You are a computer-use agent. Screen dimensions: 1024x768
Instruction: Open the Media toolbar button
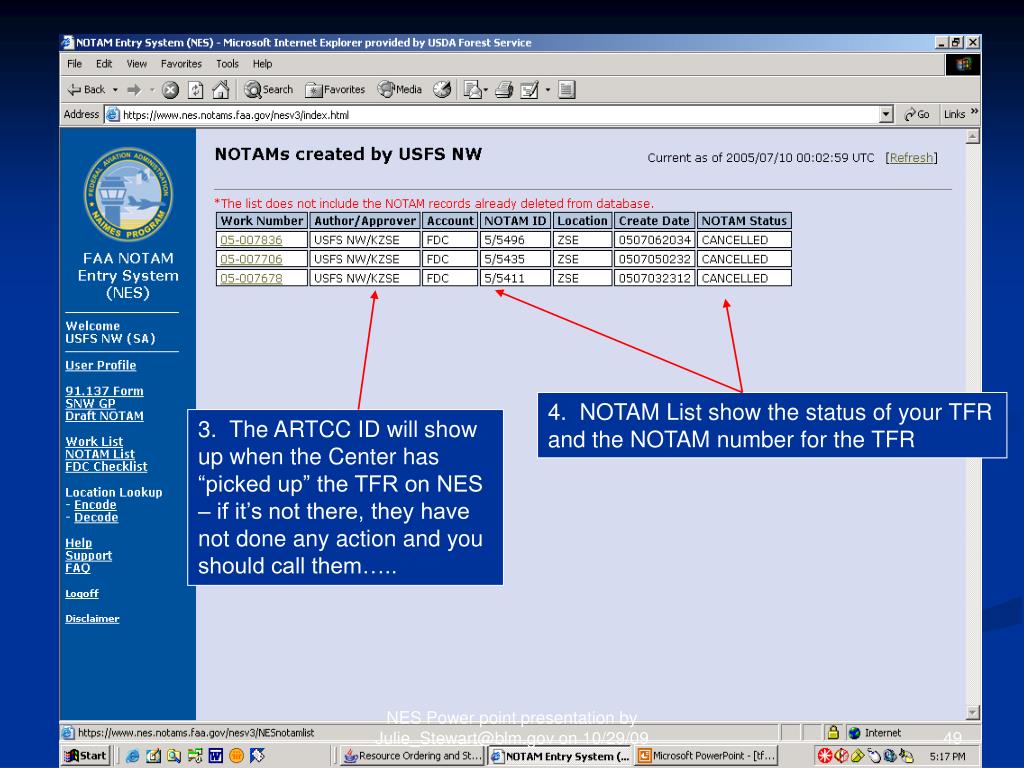400,89
